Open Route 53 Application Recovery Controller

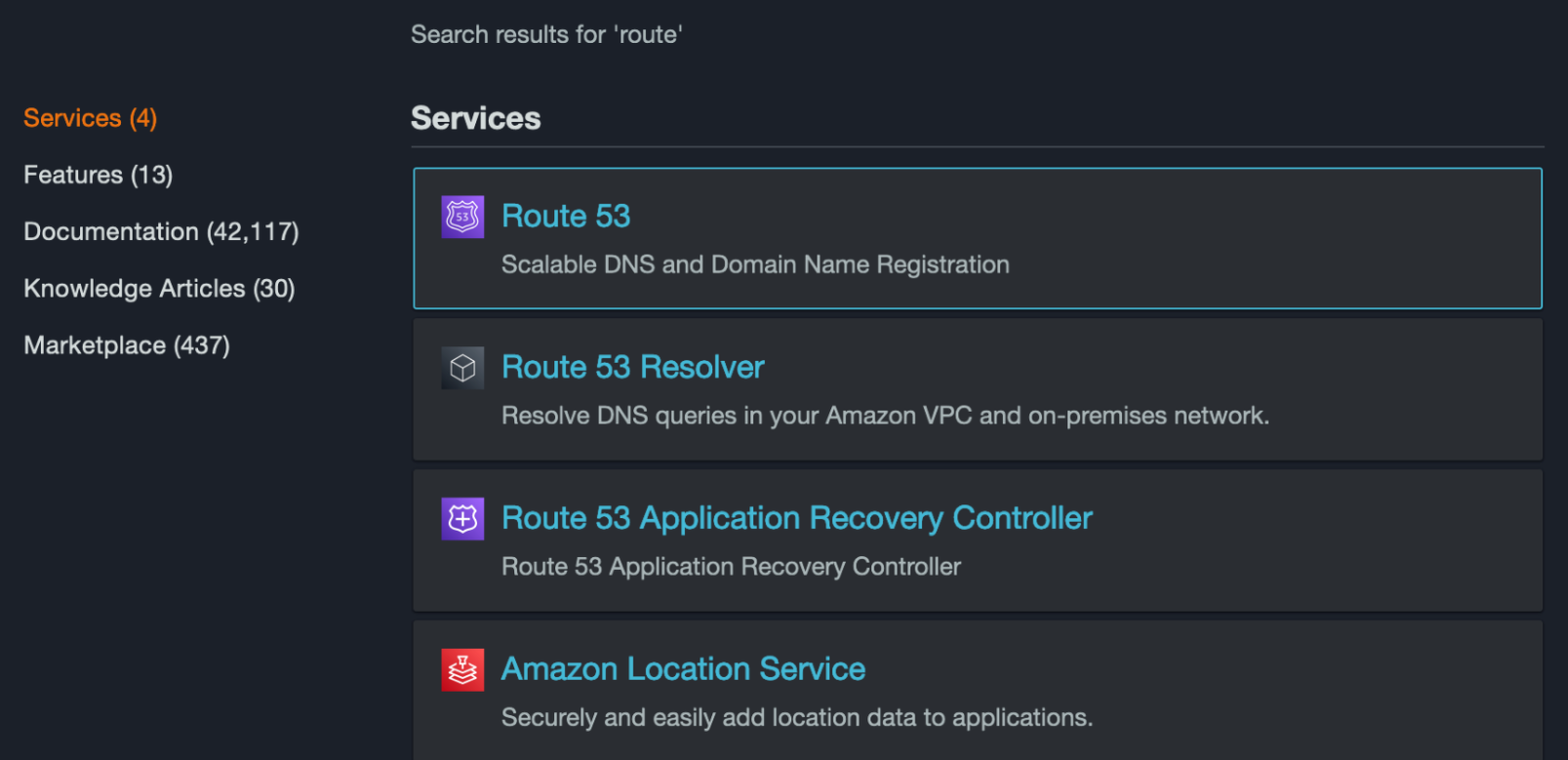(x=796, y=518)
